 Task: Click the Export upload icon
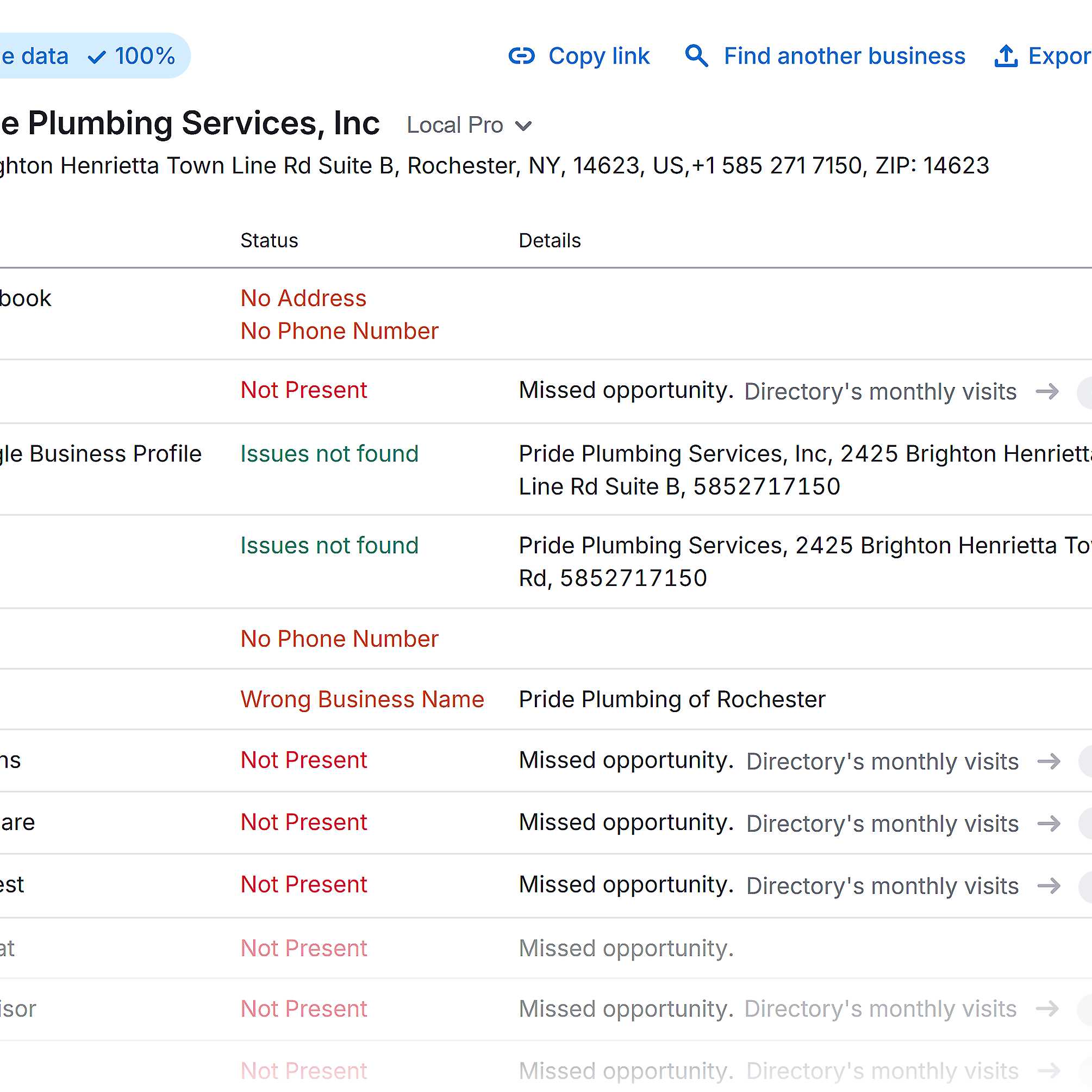[x=1006, y=56]
